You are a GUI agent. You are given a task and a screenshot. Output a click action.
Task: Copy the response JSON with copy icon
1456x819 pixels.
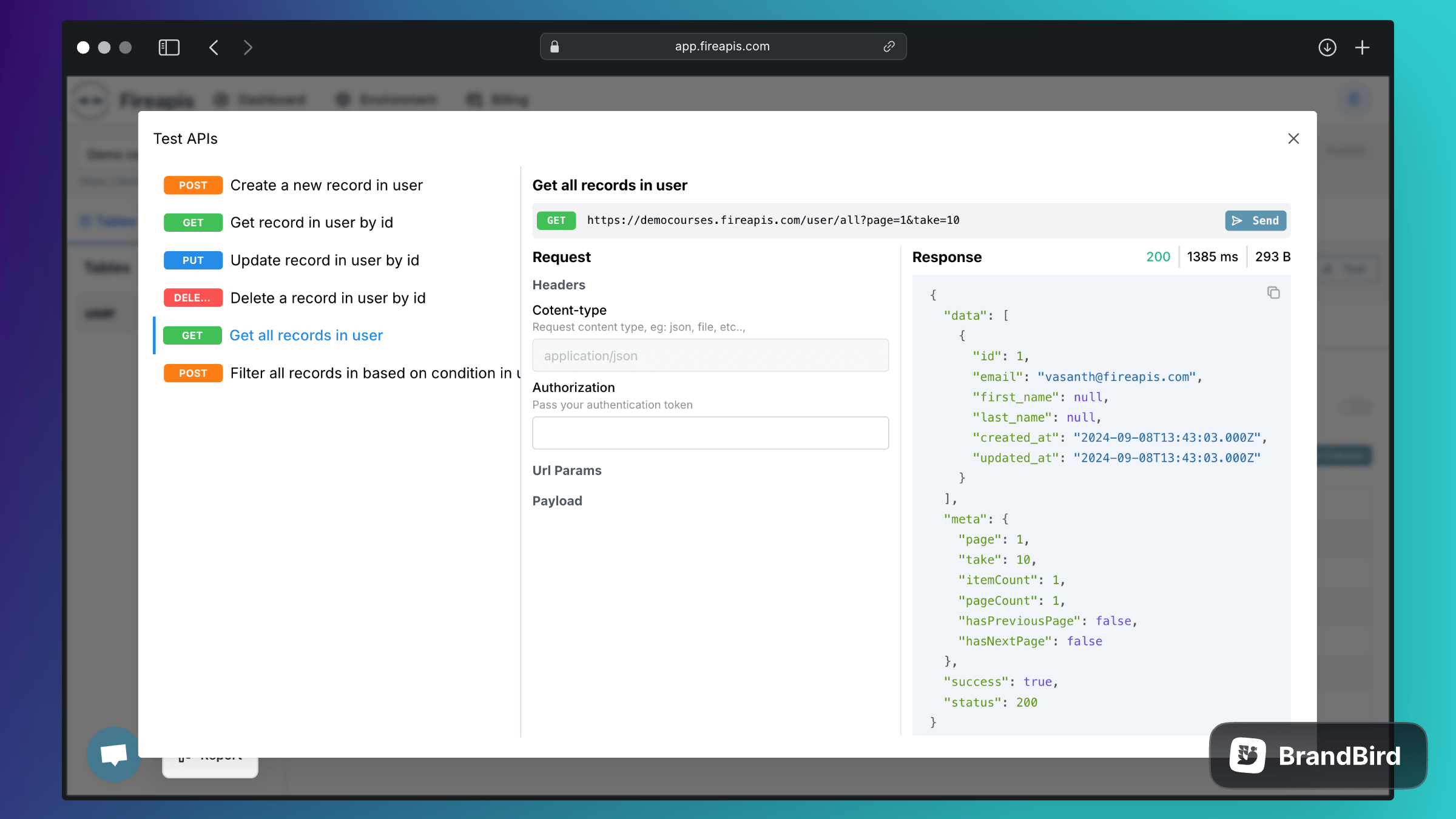click(1273, 293)
